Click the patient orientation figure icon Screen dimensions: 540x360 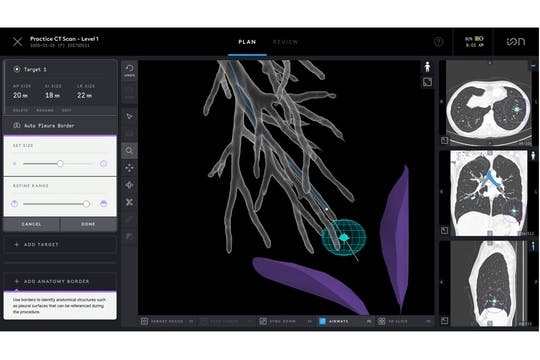[x=427, y=67]
